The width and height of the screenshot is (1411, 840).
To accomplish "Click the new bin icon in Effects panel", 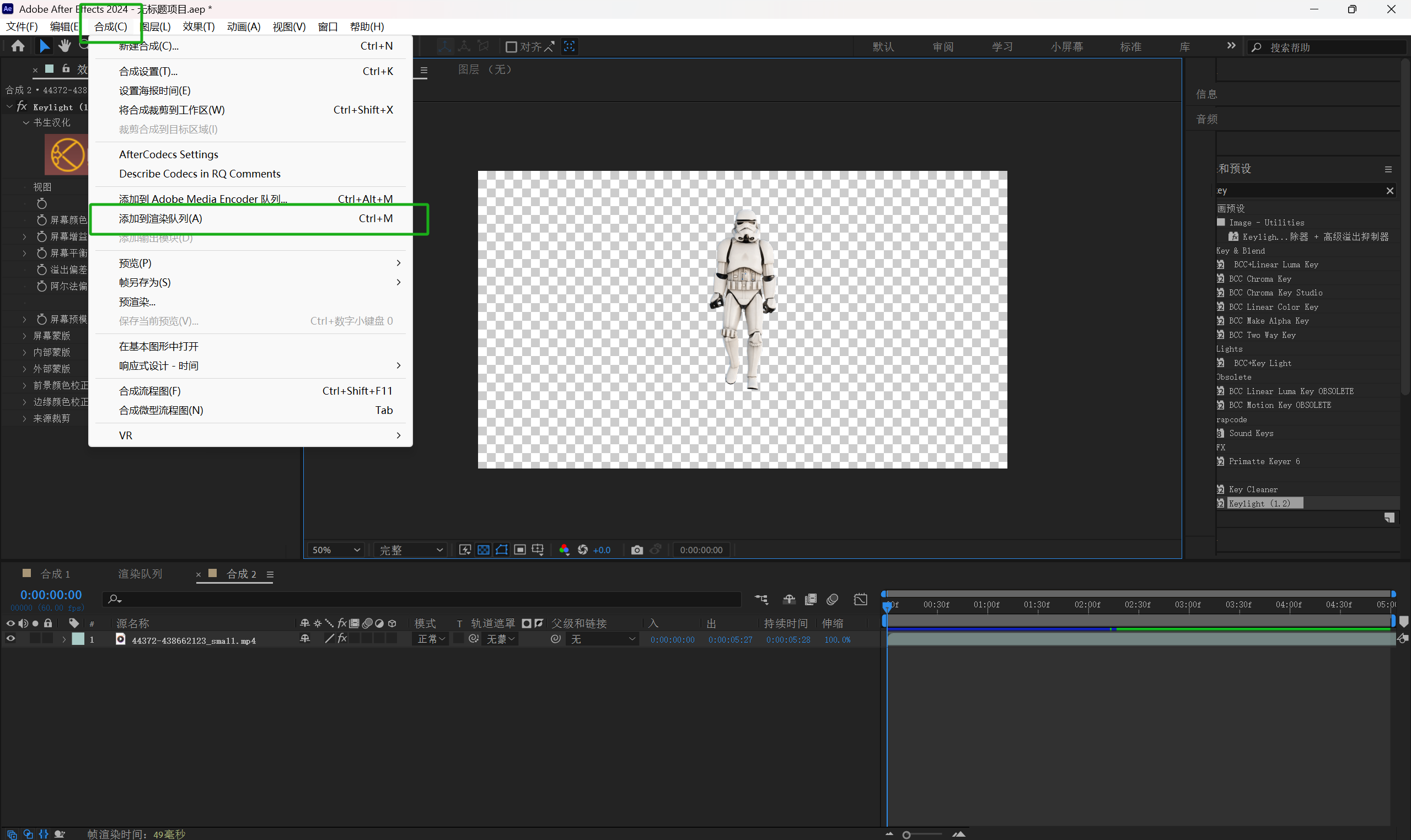I will click(1389, 518).
